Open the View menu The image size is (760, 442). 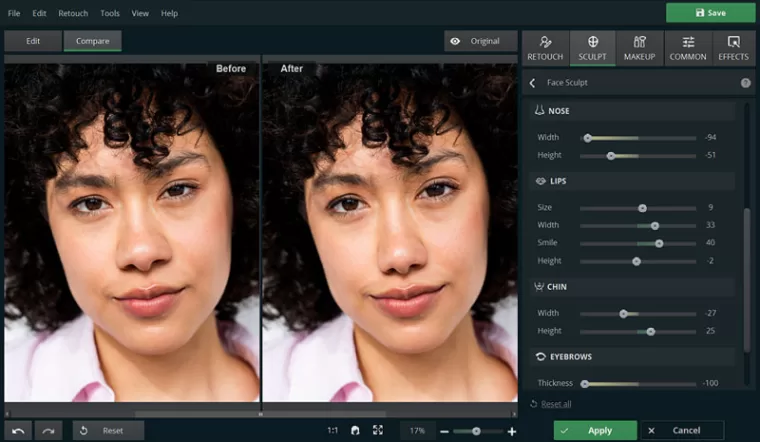tap(140, 13)
